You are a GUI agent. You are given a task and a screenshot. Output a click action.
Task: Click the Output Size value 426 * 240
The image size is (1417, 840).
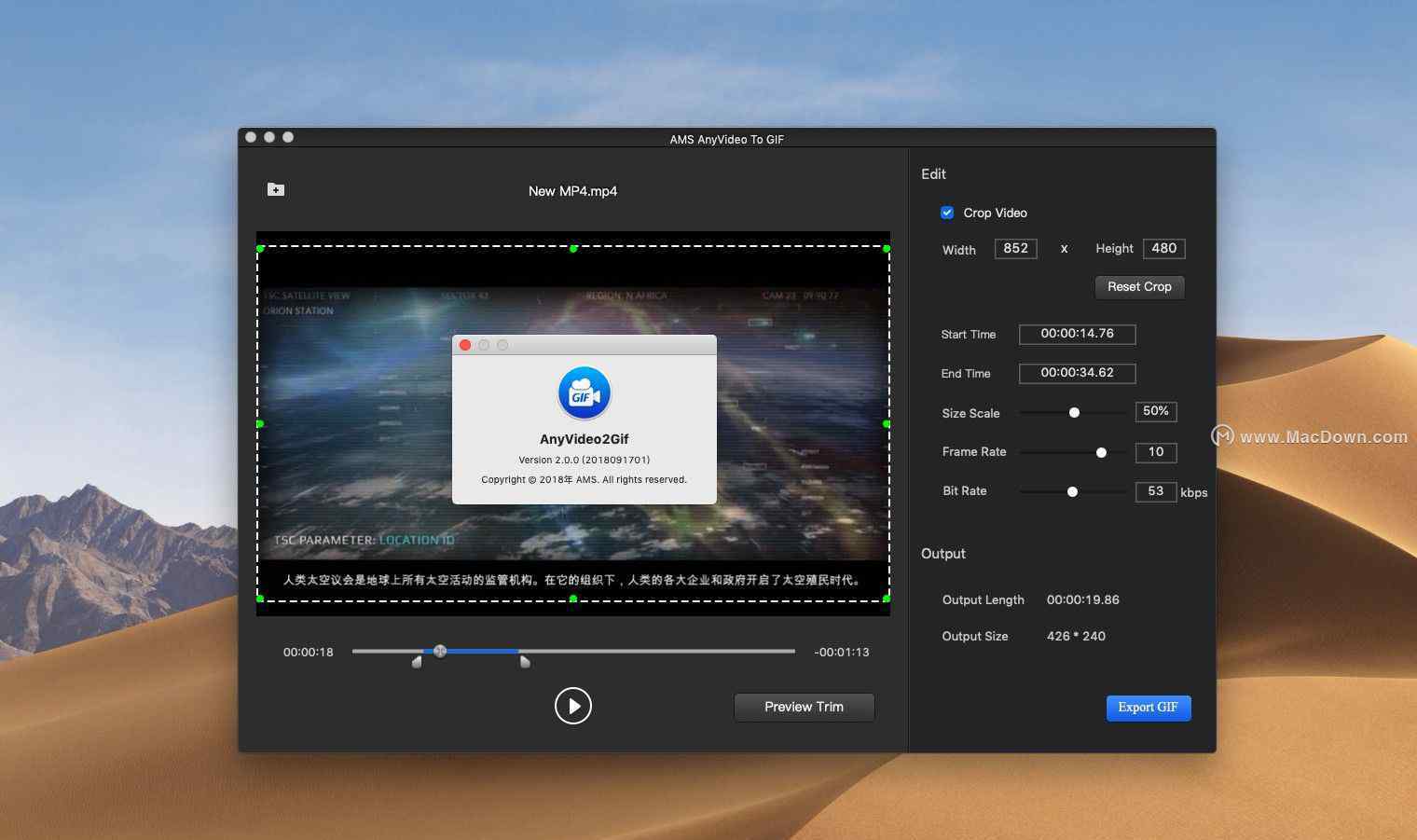click(1076, 637)
